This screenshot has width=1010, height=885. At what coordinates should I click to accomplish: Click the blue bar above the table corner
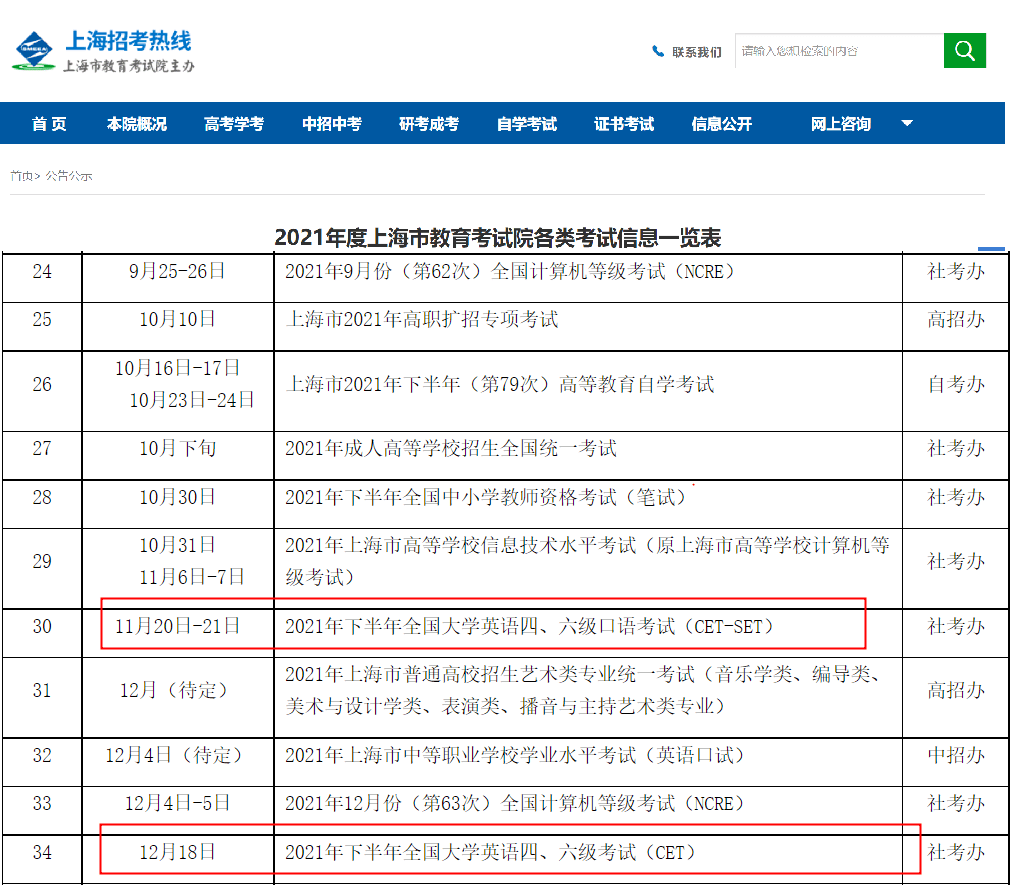point(991,249)
